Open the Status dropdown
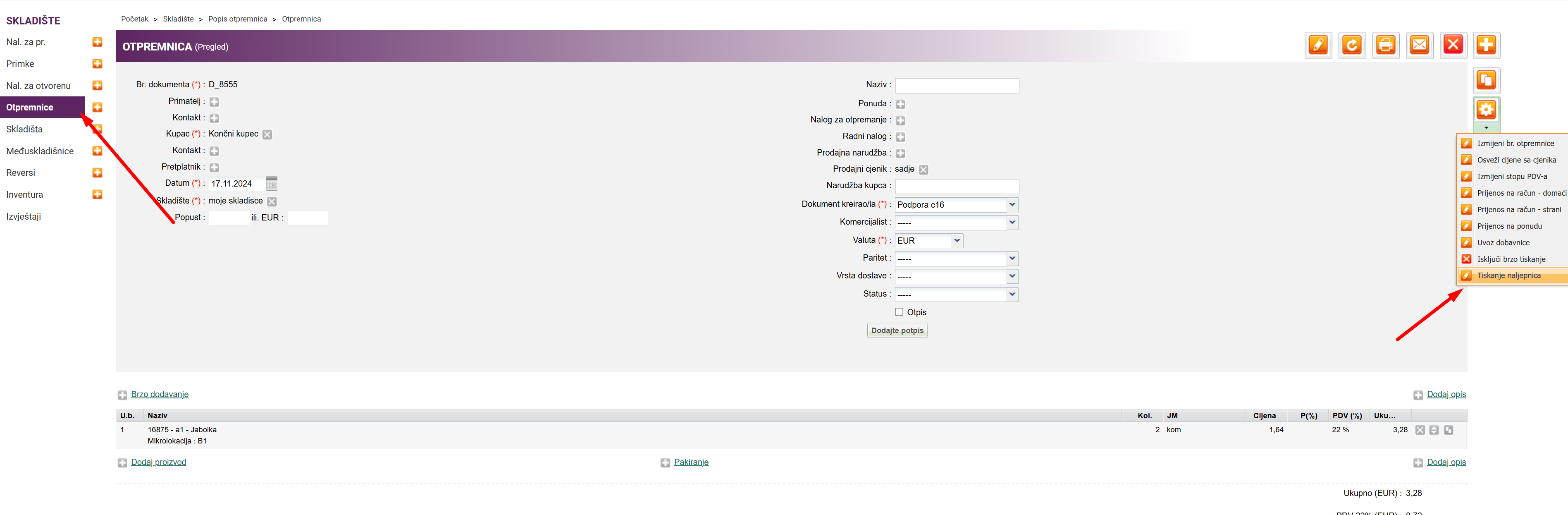This screenshot has width=1568, height=515. [1012, 294]
